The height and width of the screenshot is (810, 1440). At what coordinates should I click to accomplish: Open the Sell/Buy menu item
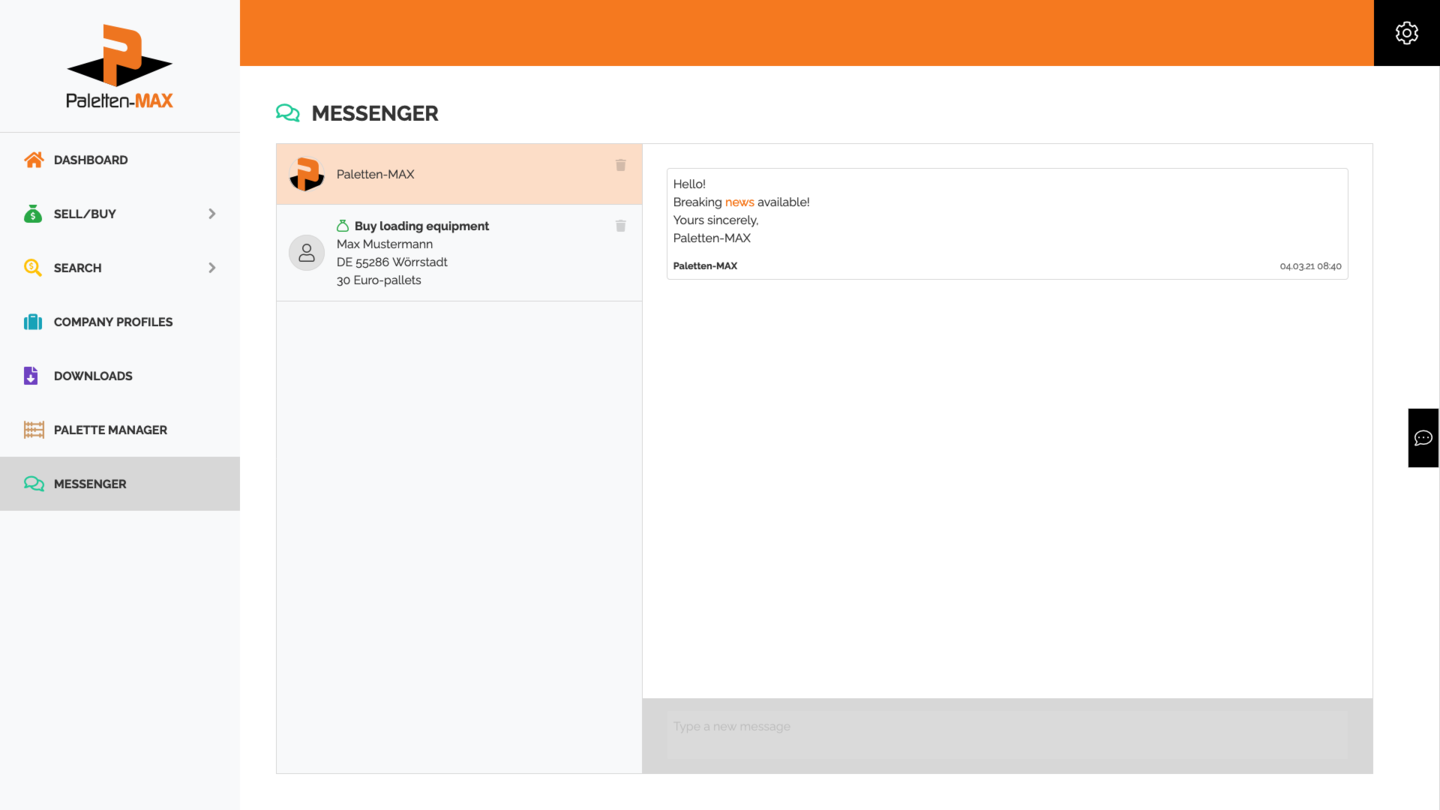pos(85,214)
